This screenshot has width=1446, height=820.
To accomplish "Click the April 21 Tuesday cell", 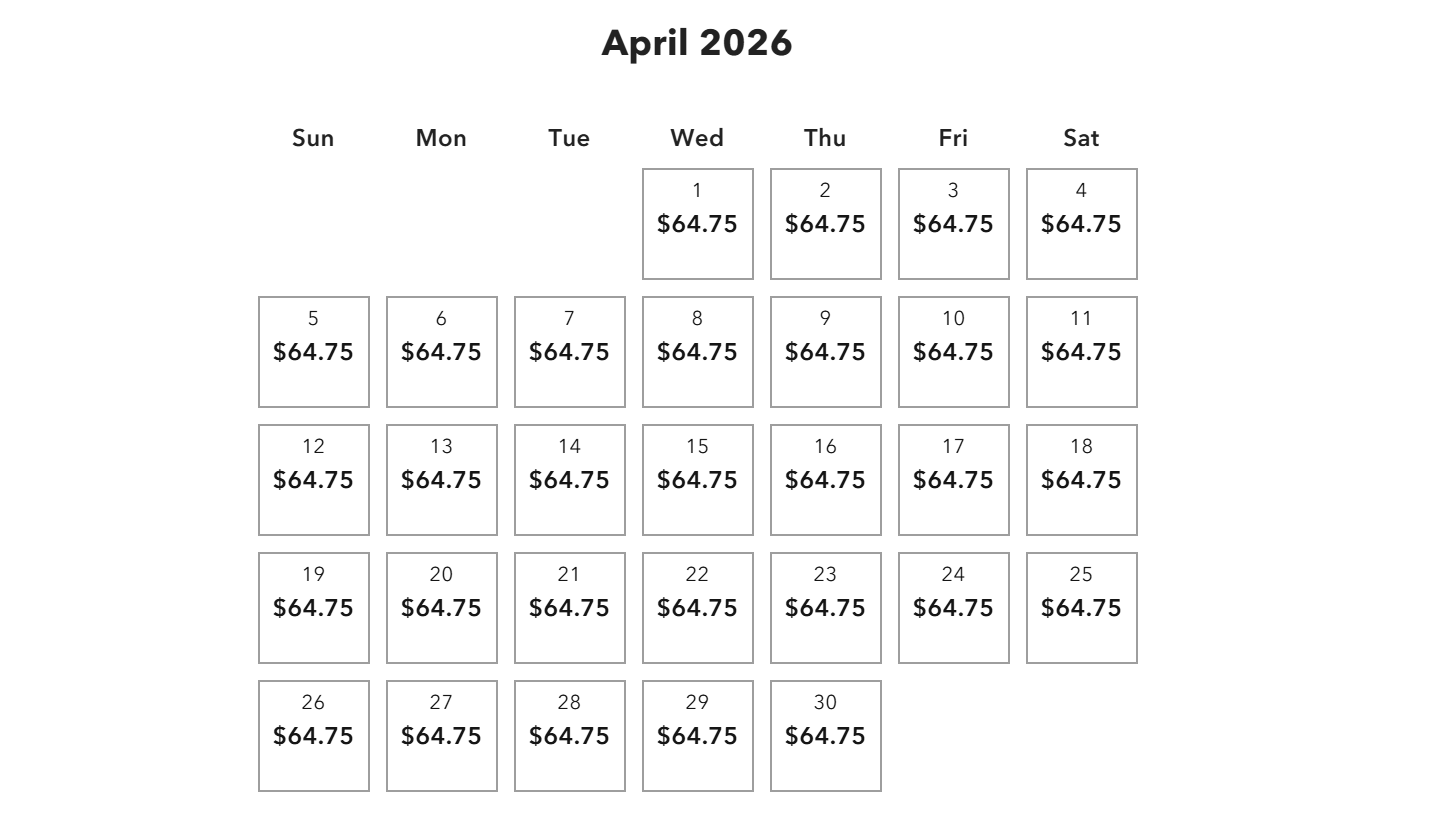I will click(x=569, y=608).
